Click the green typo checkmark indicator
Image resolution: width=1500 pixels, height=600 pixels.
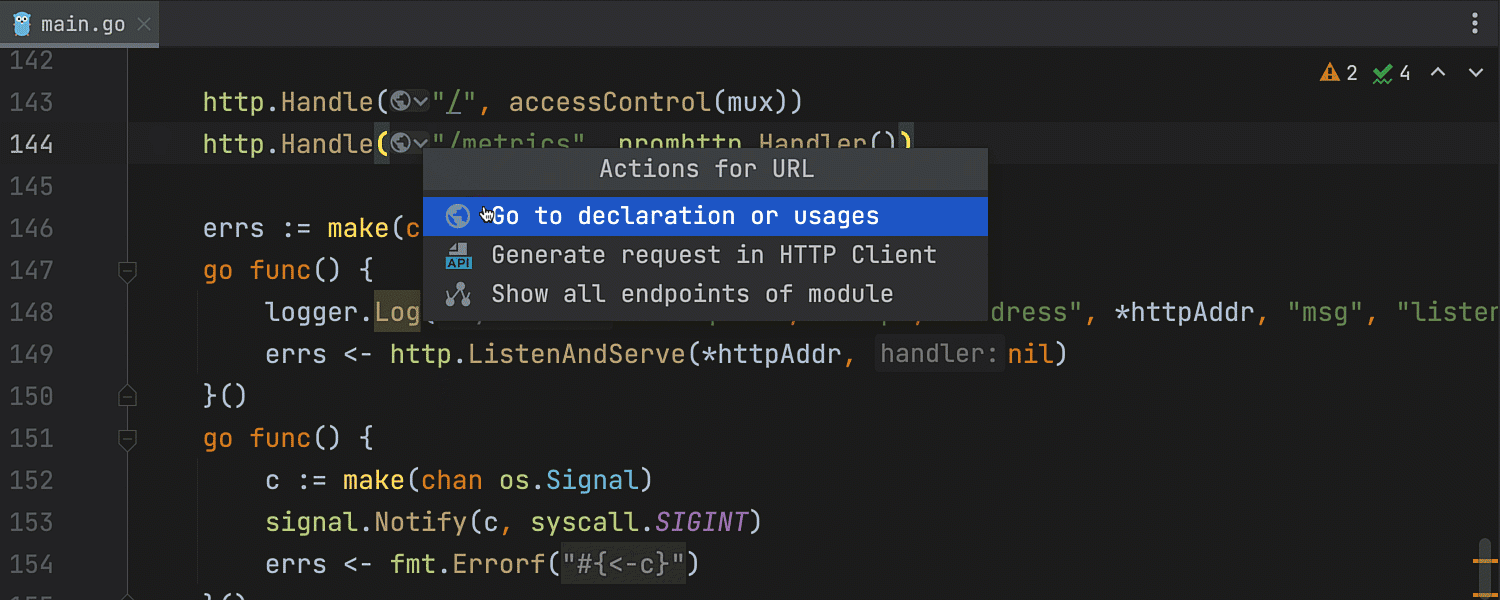coord(1383,73)
